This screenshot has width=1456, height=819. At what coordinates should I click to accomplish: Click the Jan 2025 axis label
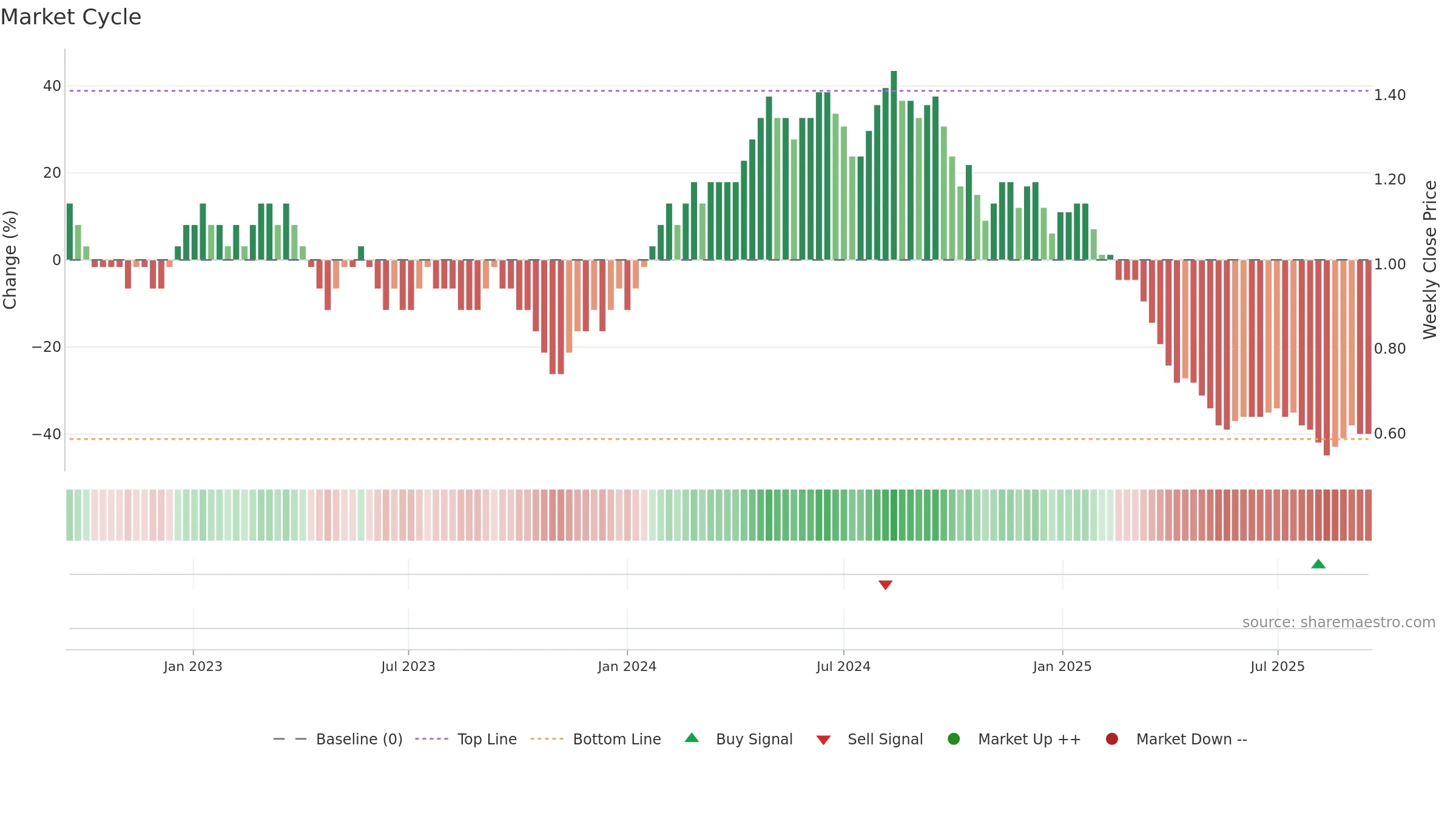coord(1062,667)
